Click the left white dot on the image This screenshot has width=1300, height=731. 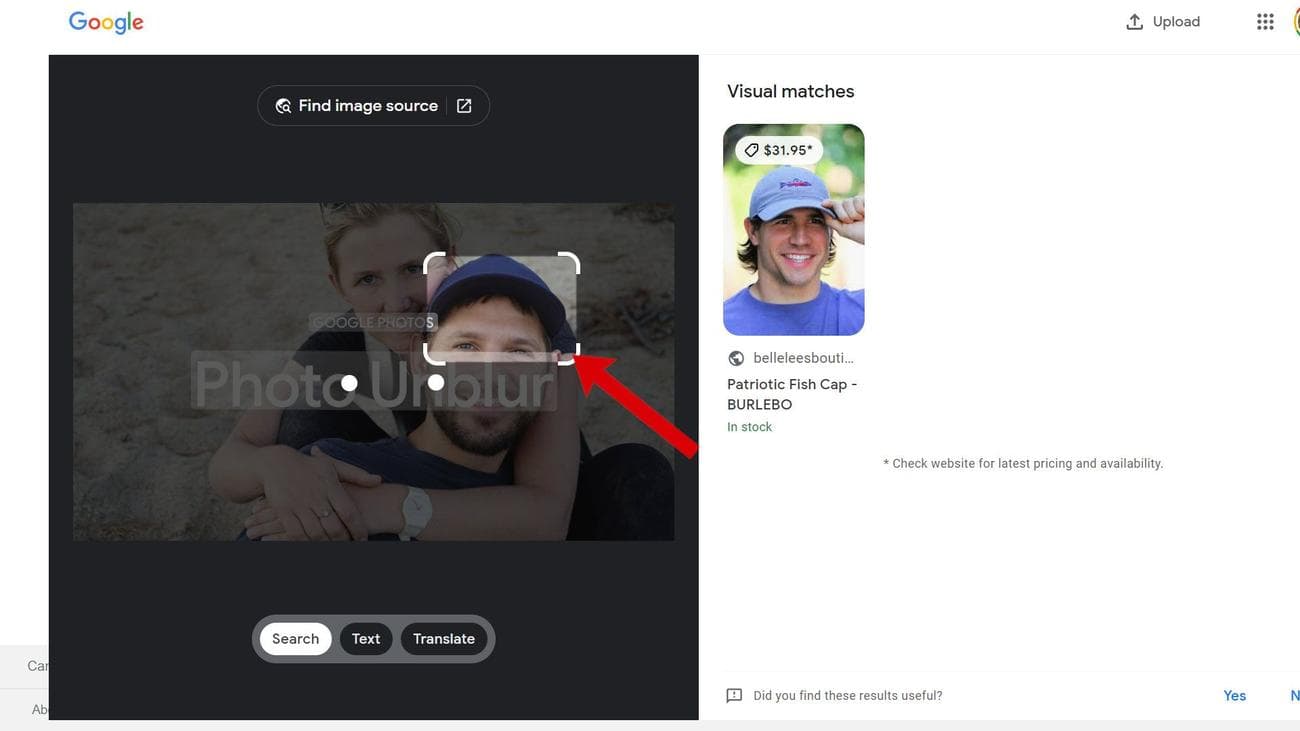pos(349,383)
